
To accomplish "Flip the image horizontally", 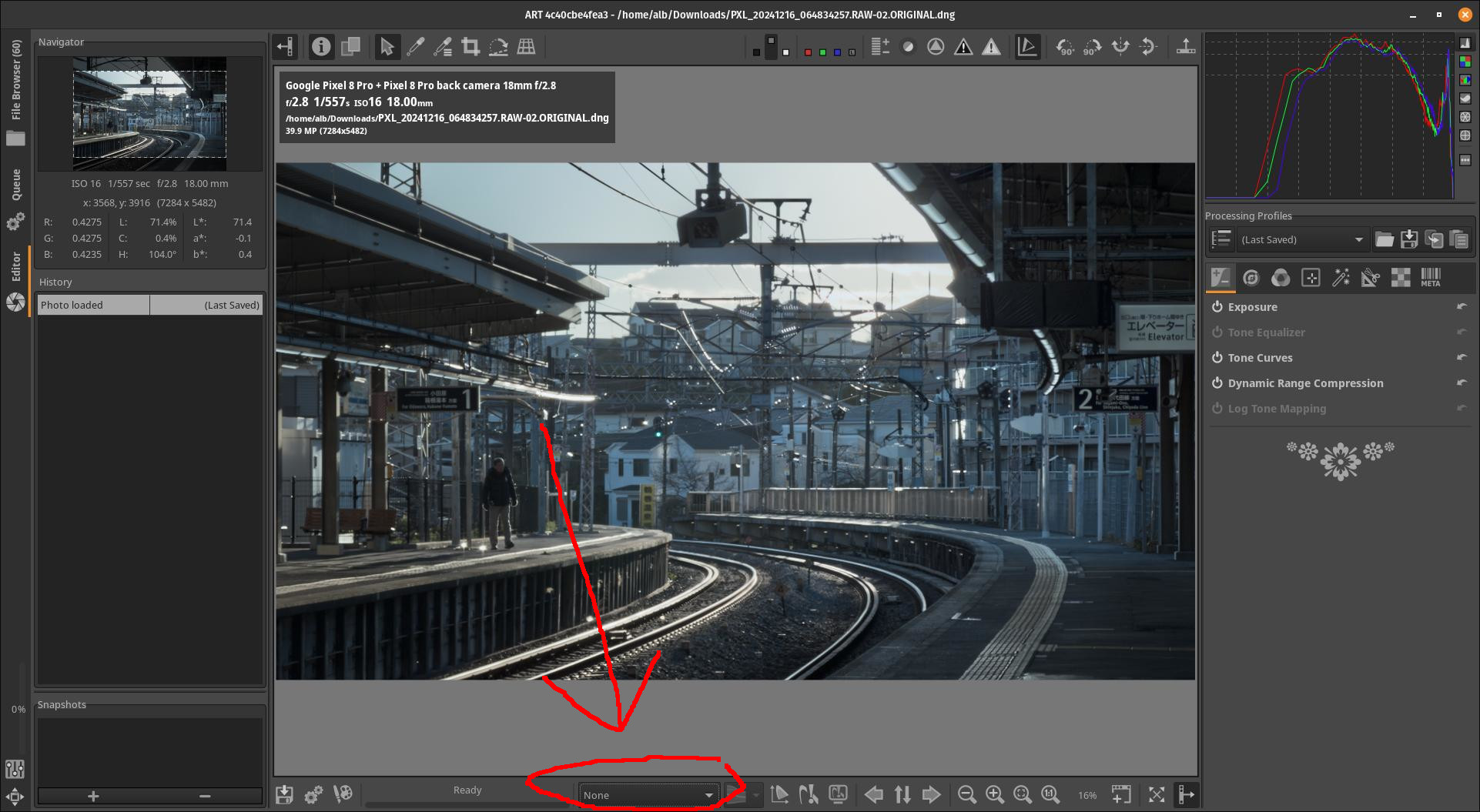I will coord(1120,47).
